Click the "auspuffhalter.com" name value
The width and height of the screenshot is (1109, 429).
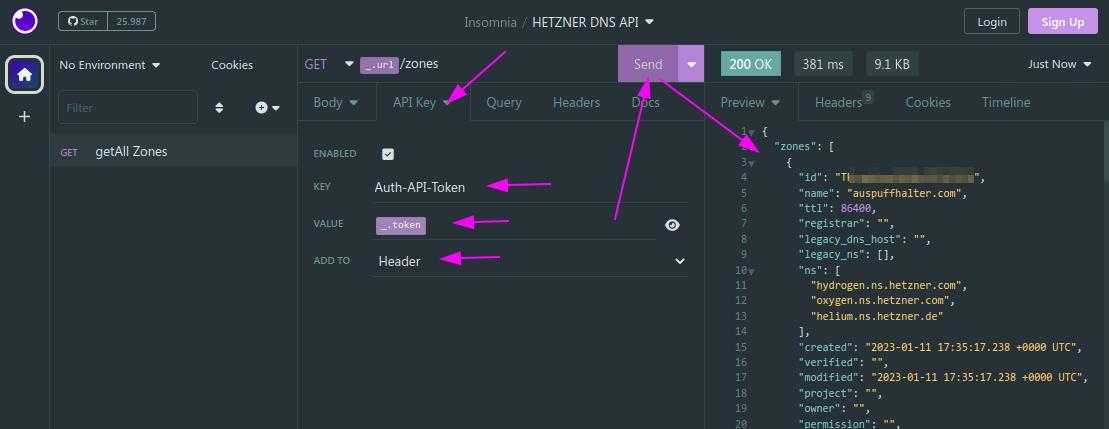[907, 192]
